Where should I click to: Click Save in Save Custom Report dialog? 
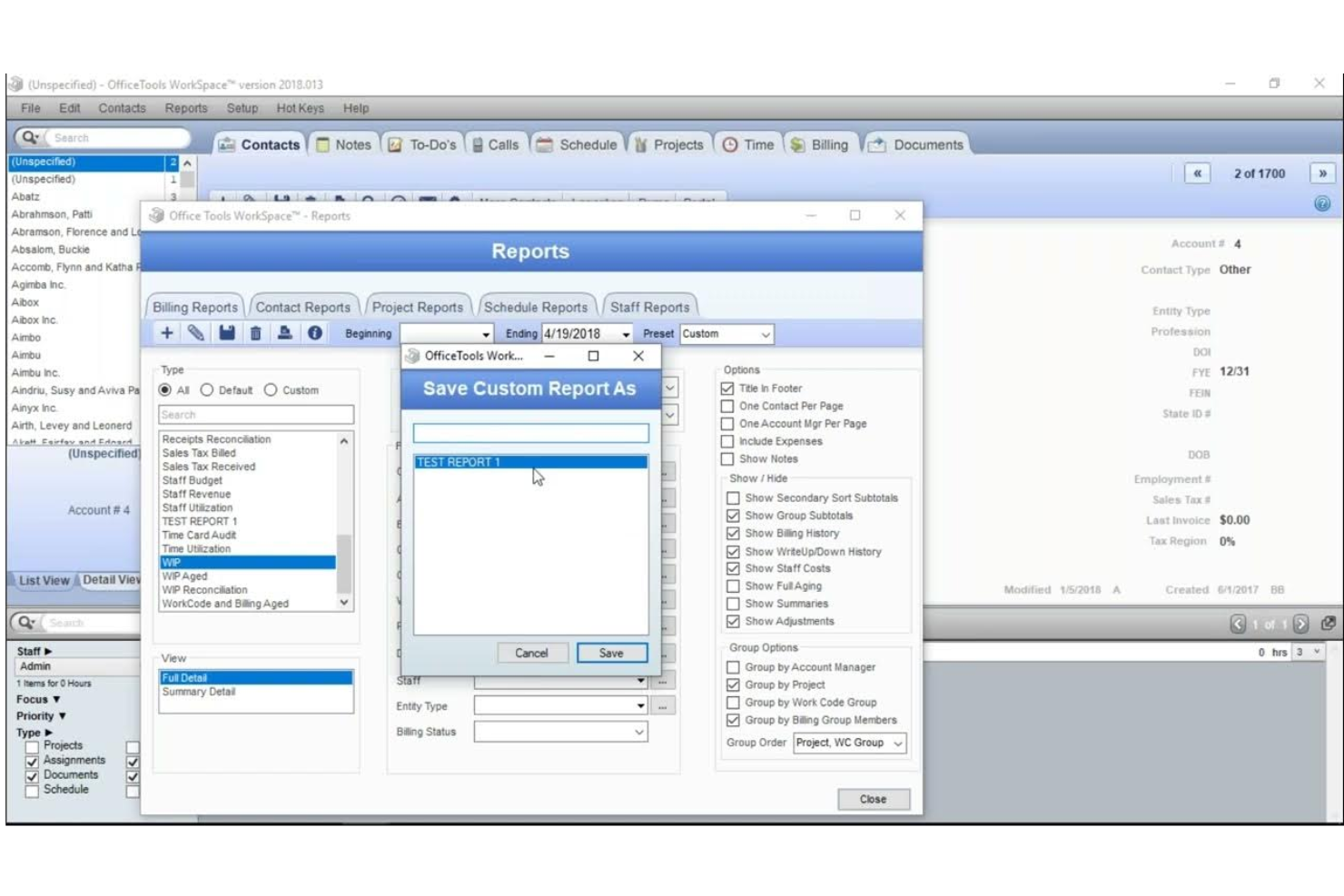click(x=611, y=653)
